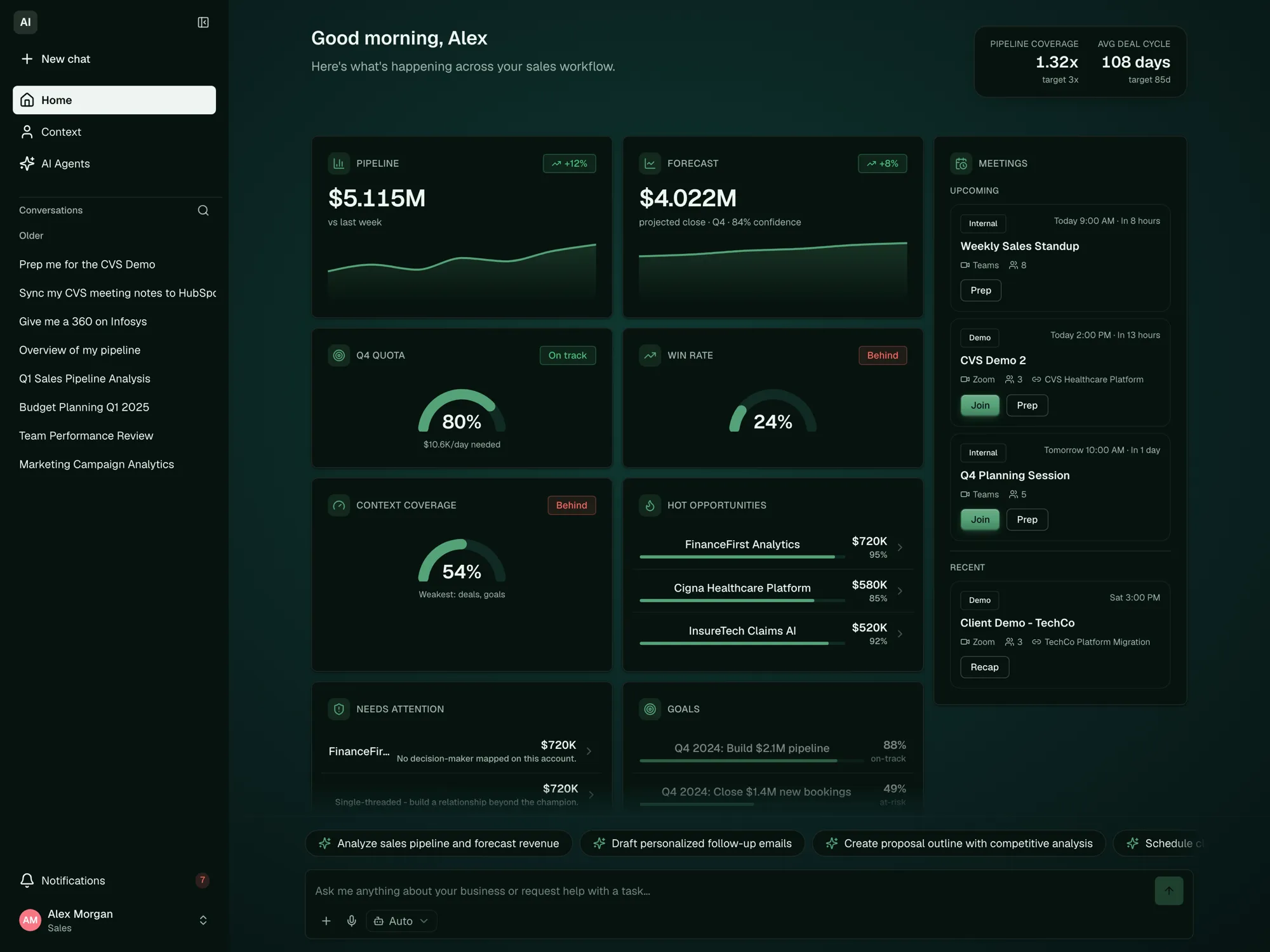
Task: Add attachment with plus icon
Action: tap(326, 921)
